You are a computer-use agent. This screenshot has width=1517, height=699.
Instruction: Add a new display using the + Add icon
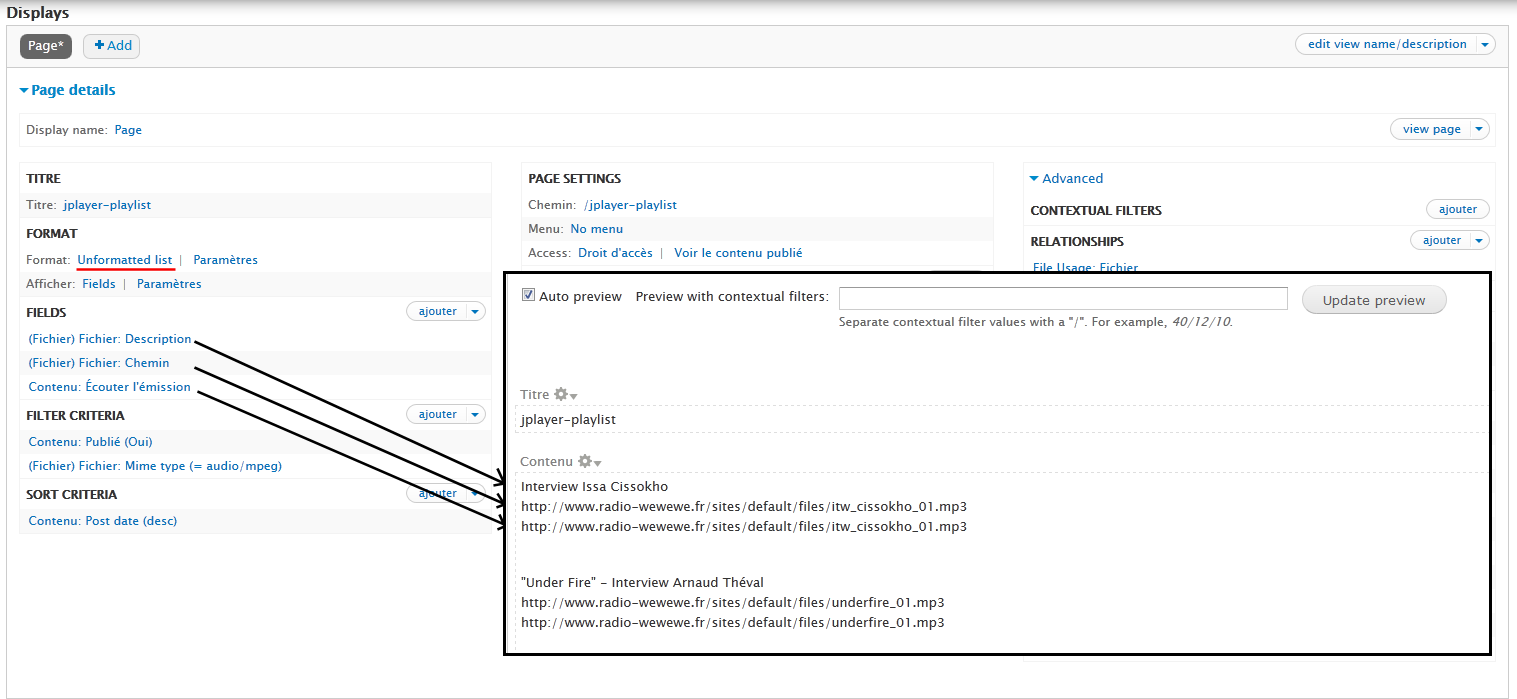(x=111, y=45)
